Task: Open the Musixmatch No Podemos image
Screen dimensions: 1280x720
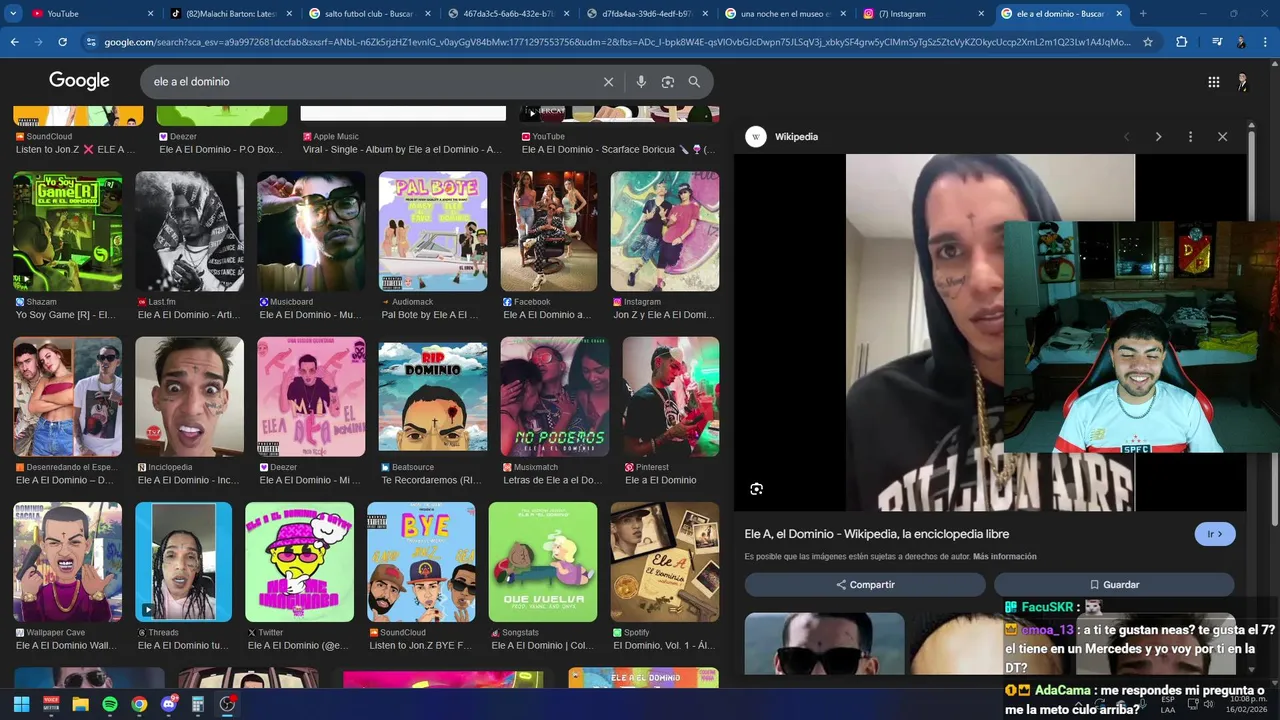Action: tap(555, 397)
